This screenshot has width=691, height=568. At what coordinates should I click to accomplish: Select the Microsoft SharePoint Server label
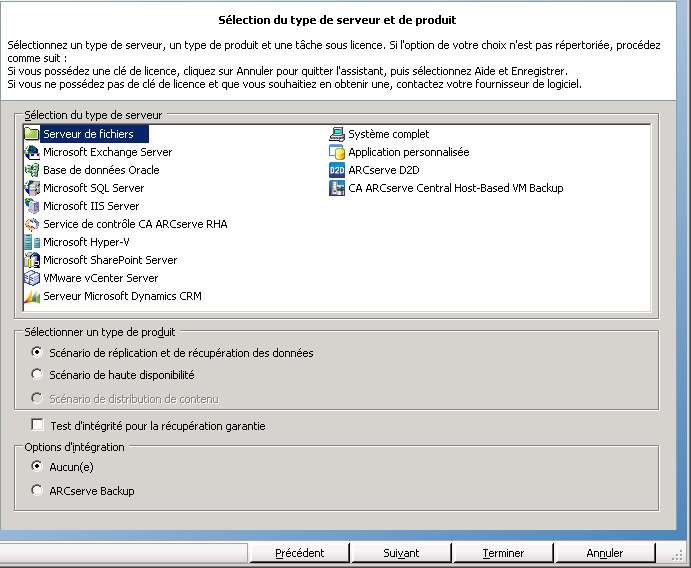[110, 260]
